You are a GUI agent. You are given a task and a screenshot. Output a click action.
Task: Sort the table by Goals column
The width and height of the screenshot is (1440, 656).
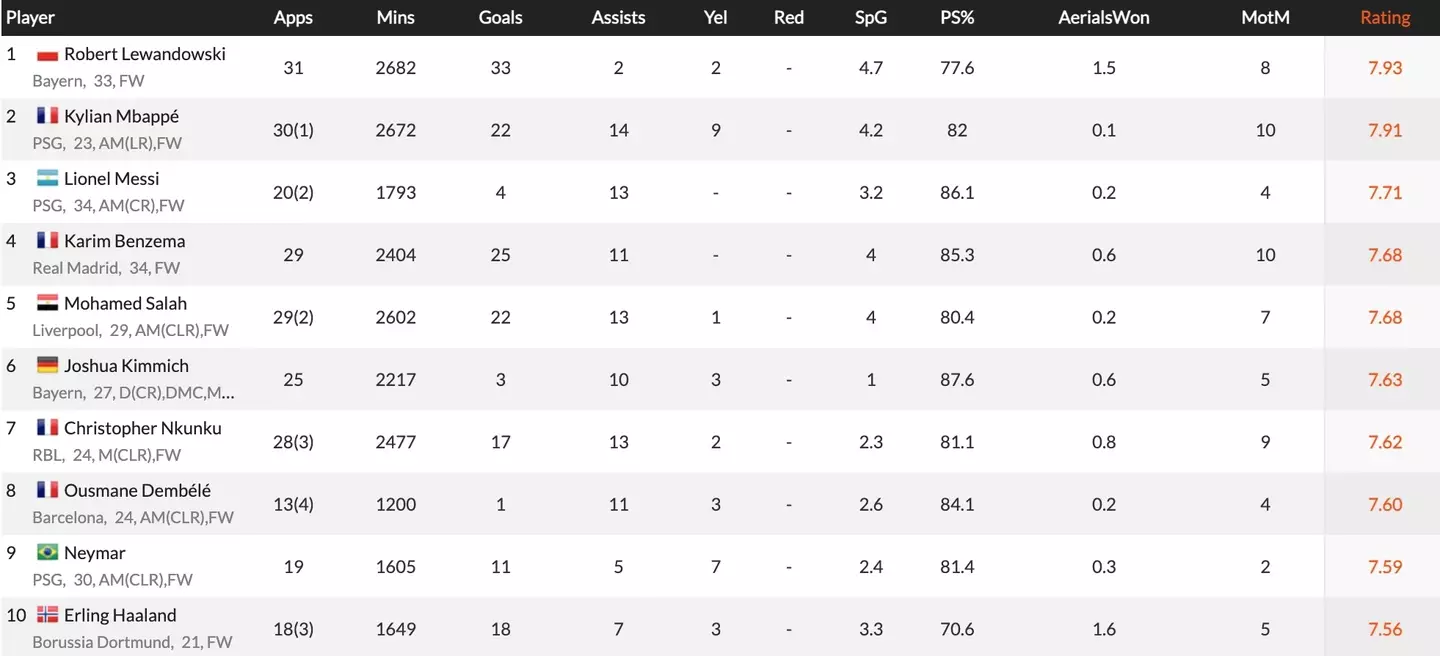[x=500, y=17]
